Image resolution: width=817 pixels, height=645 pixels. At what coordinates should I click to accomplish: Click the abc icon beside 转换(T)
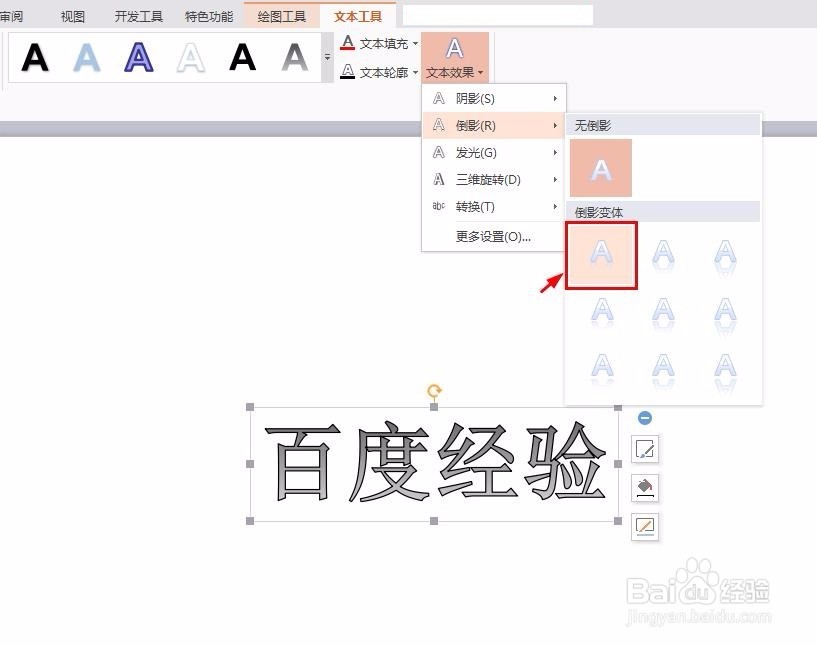(439, 206)
